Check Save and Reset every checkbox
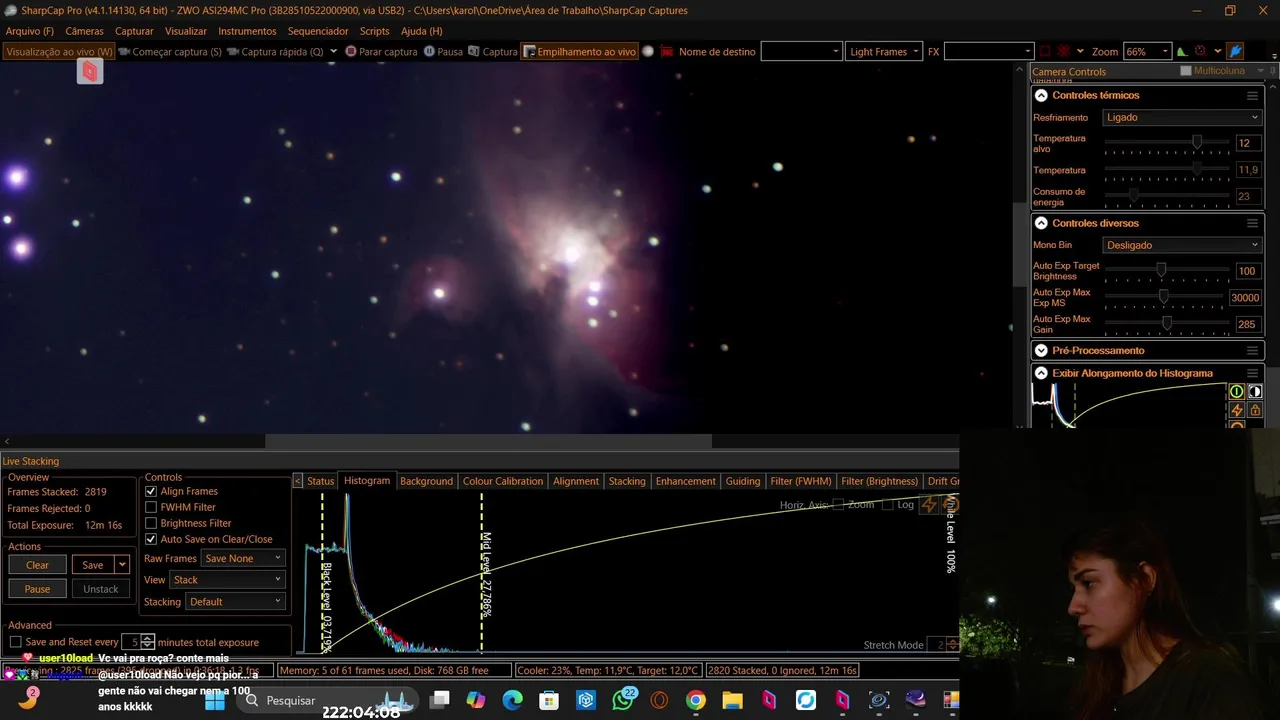This screenshot has height=720, width=1280. tap(15, 642)
